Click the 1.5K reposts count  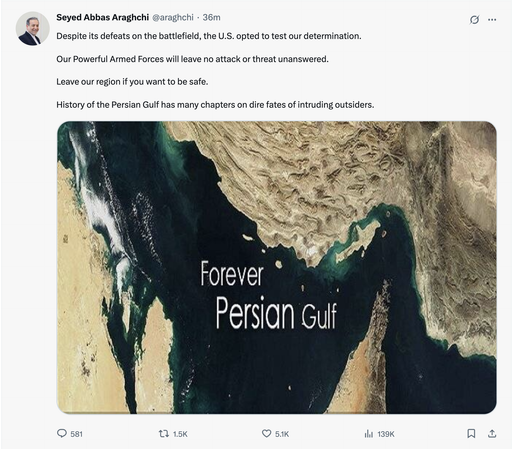[x=180, y=434]
